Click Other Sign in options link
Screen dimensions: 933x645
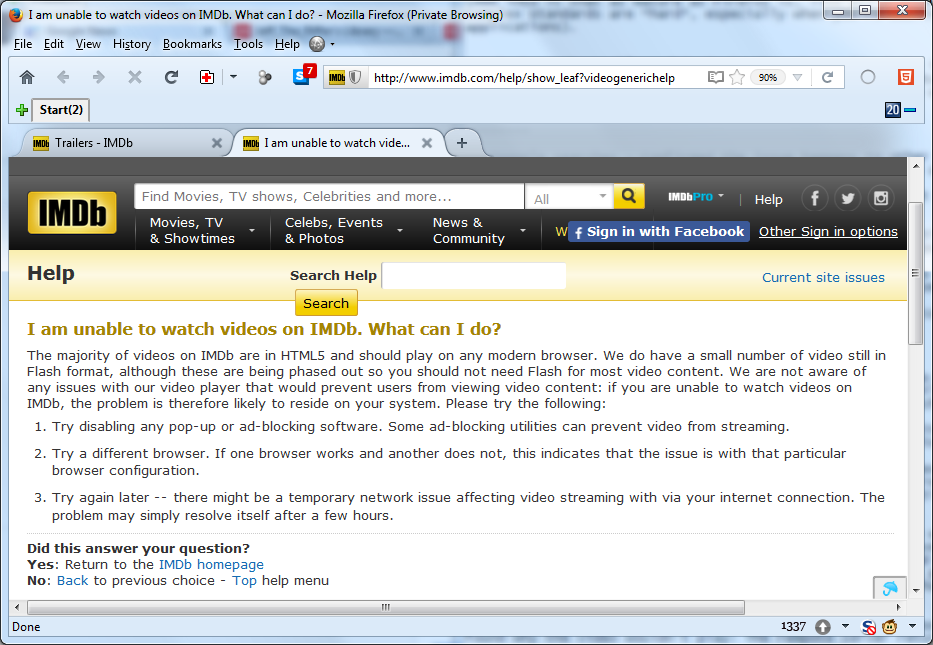(x=828, y=231)
